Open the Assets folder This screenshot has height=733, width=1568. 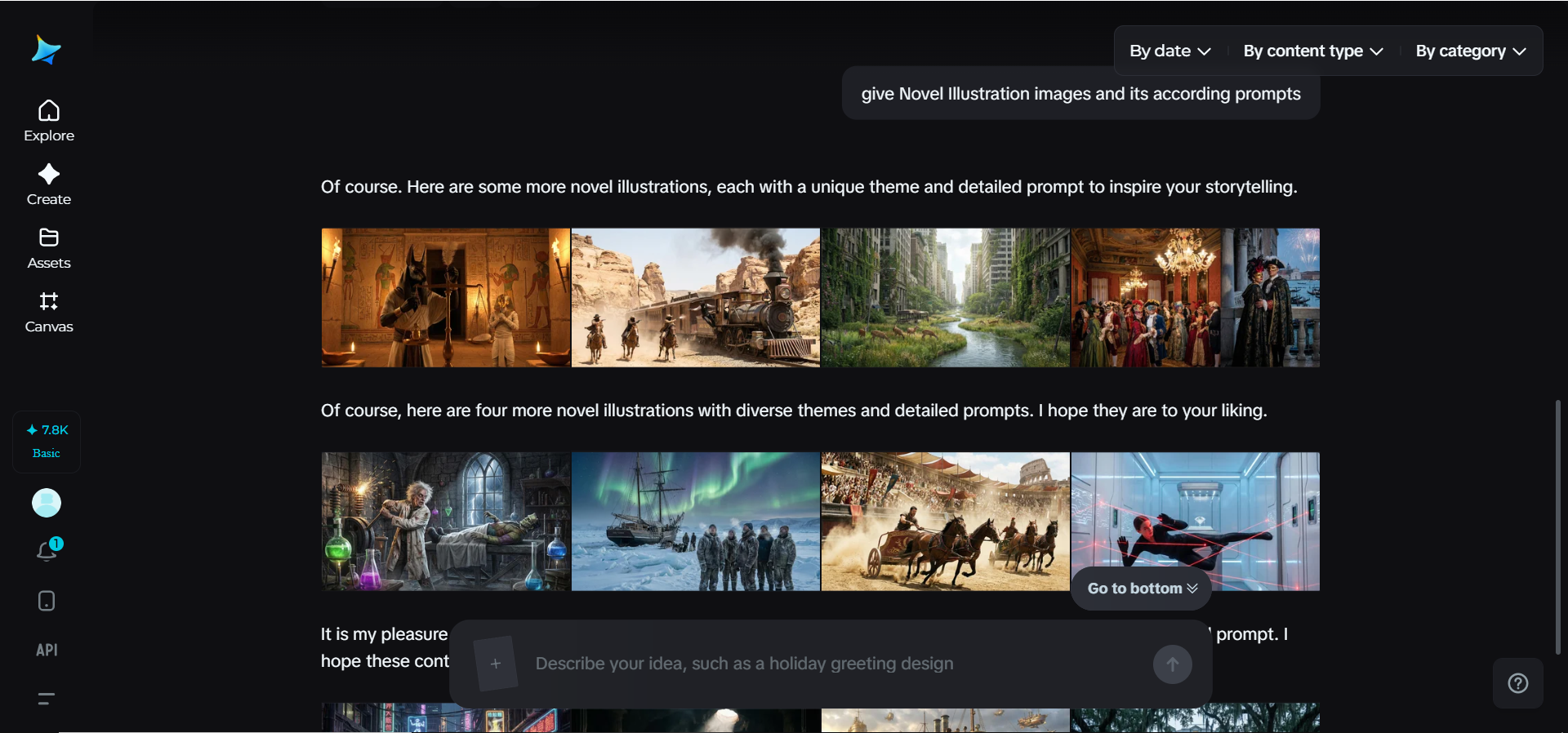pos(49,249)
